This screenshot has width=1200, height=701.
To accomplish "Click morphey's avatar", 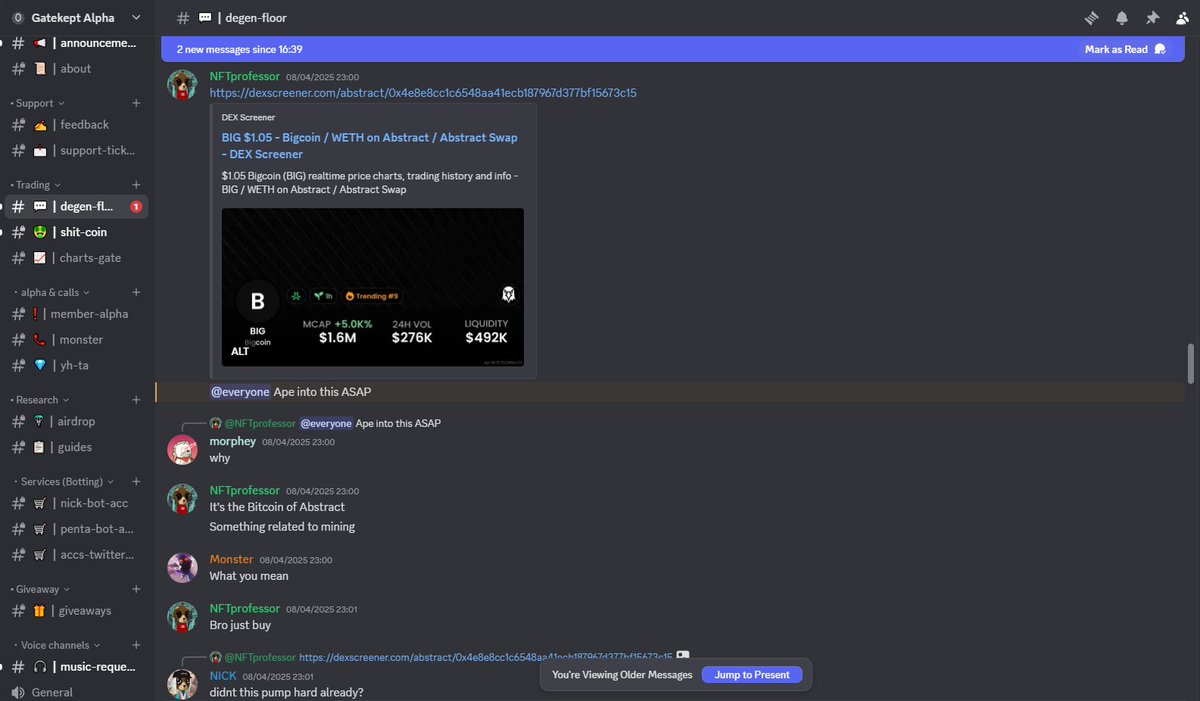I will tap(182, 450).
